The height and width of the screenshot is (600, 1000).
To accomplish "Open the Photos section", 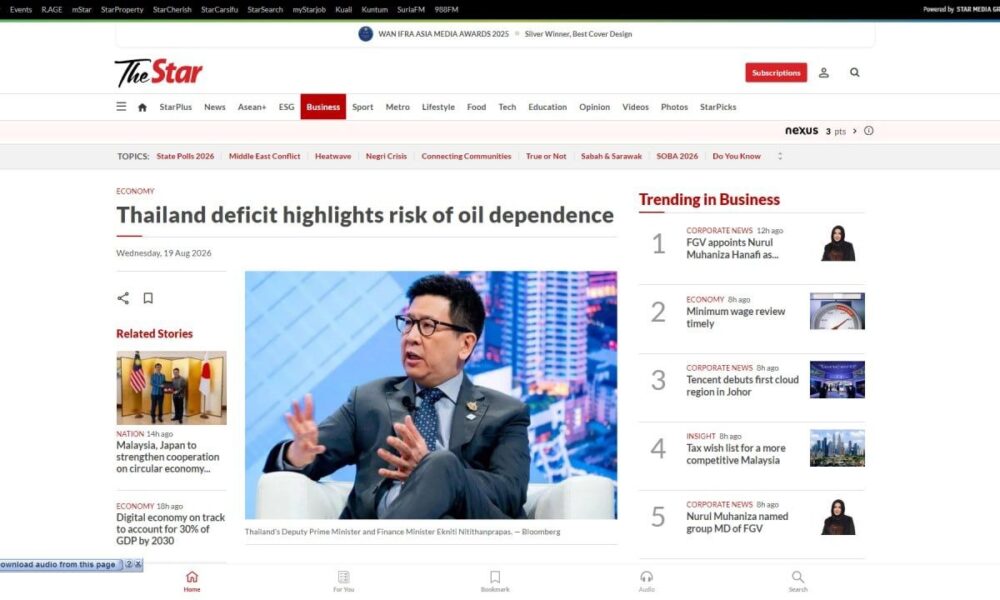I will (674, 107).
